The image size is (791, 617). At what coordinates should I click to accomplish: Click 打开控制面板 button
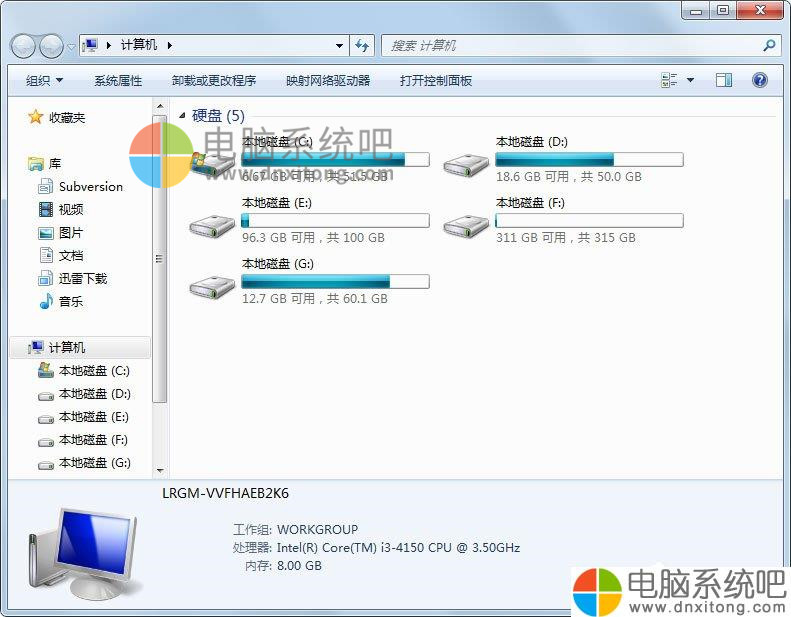436,81
